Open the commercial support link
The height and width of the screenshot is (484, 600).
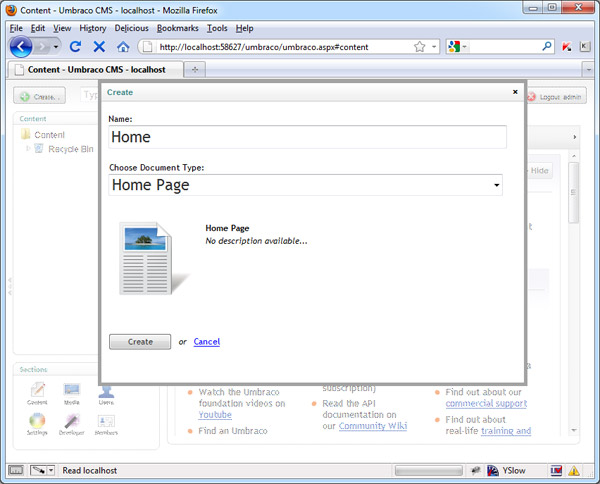(486, 403)
